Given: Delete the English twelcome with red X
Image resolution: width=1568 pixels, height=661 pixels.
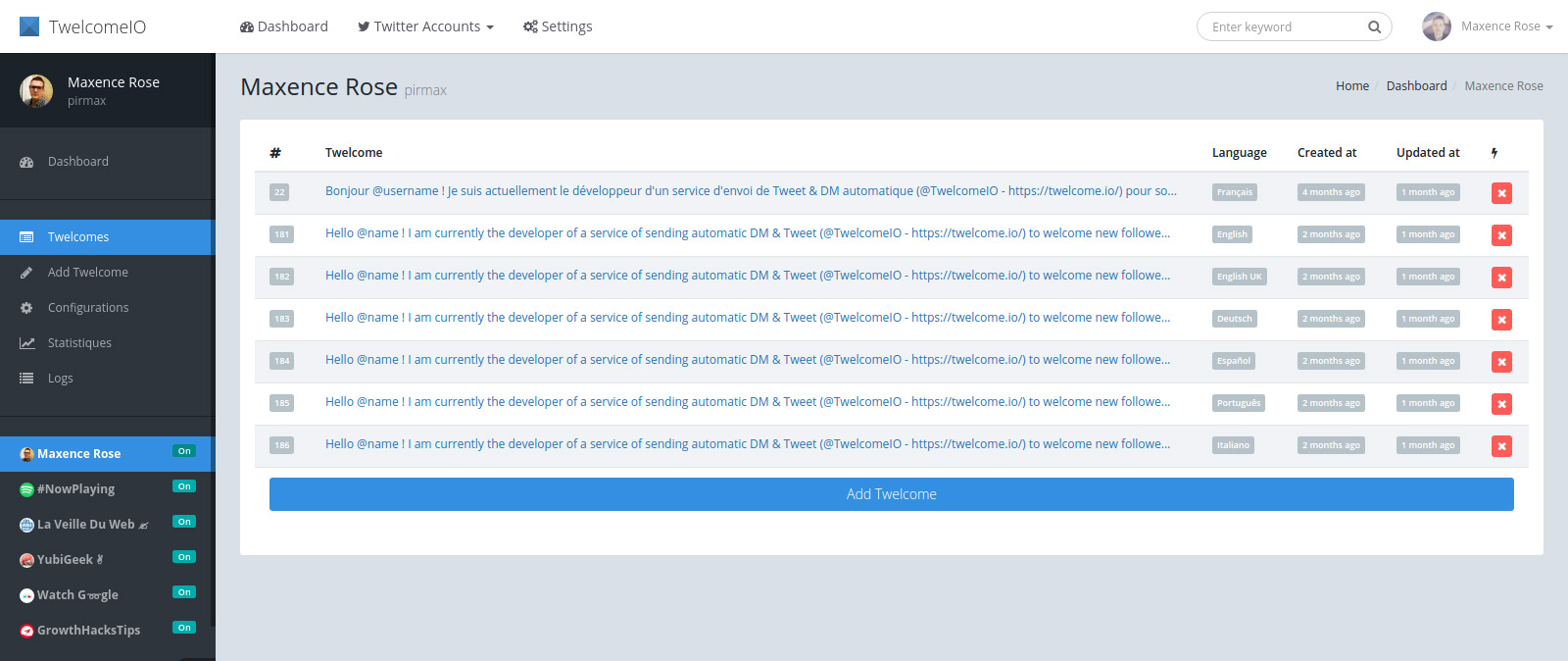Looking at the screenshot, I should 1501,235.
